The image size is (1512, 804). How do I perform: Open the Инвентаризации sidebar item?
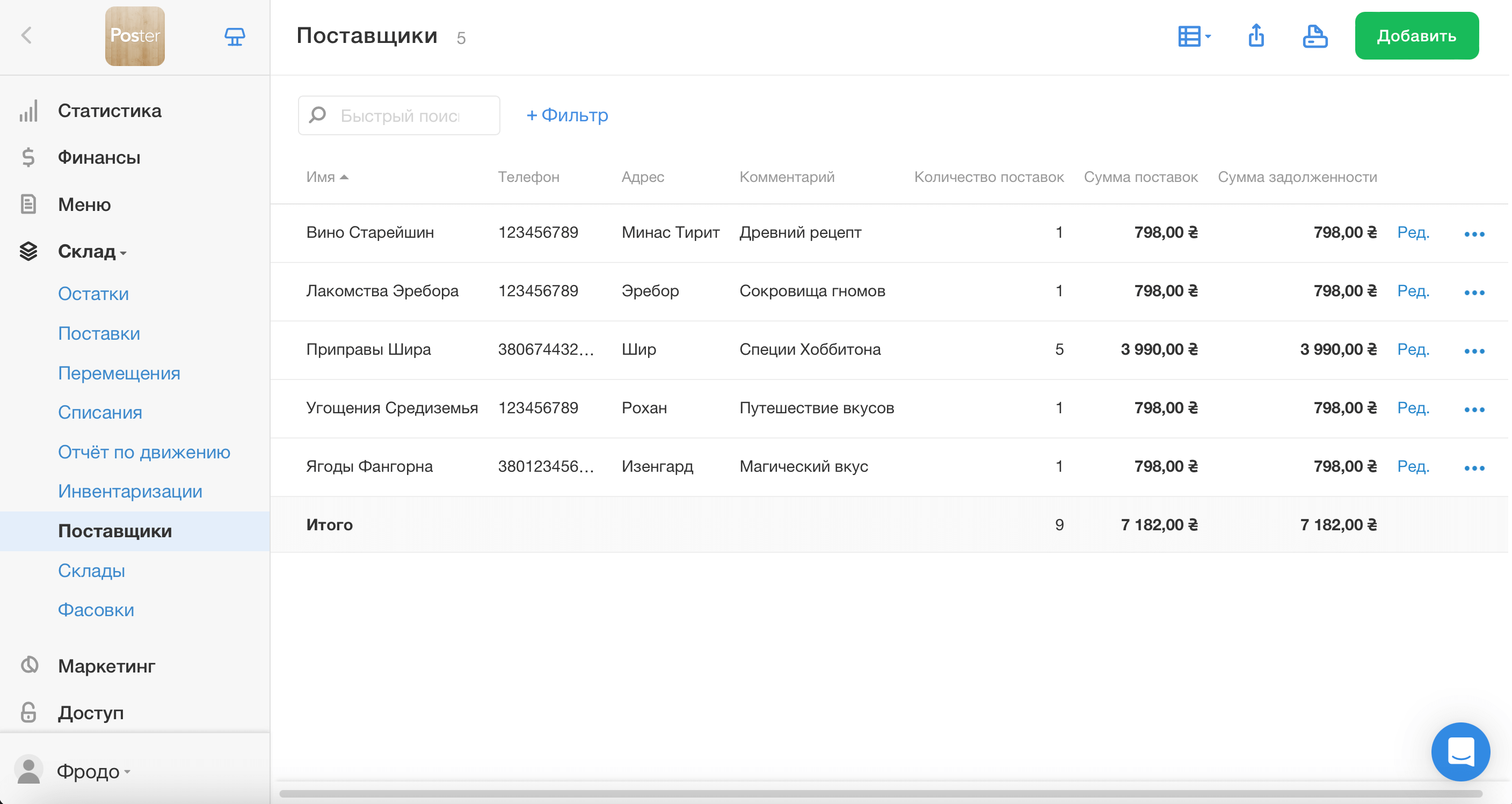pyautogui.click(x=130, y=491)
